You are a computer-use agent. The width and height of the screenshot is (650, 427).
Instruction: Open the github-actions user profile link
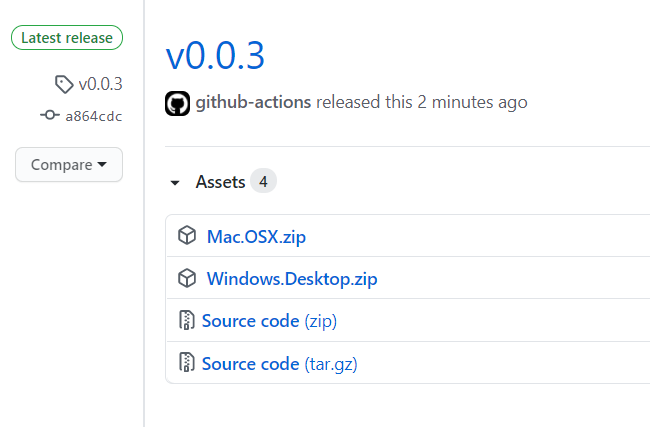click(x=253, y=102)
